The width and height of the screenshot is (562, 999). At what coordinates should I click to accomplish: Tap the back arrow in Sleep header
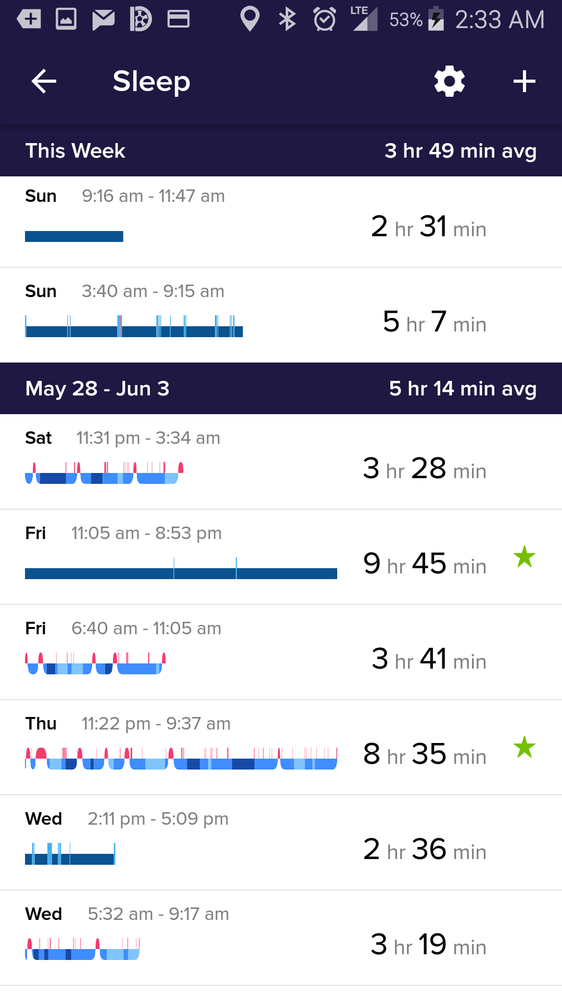pyautogui.click(x=44, y=82)
